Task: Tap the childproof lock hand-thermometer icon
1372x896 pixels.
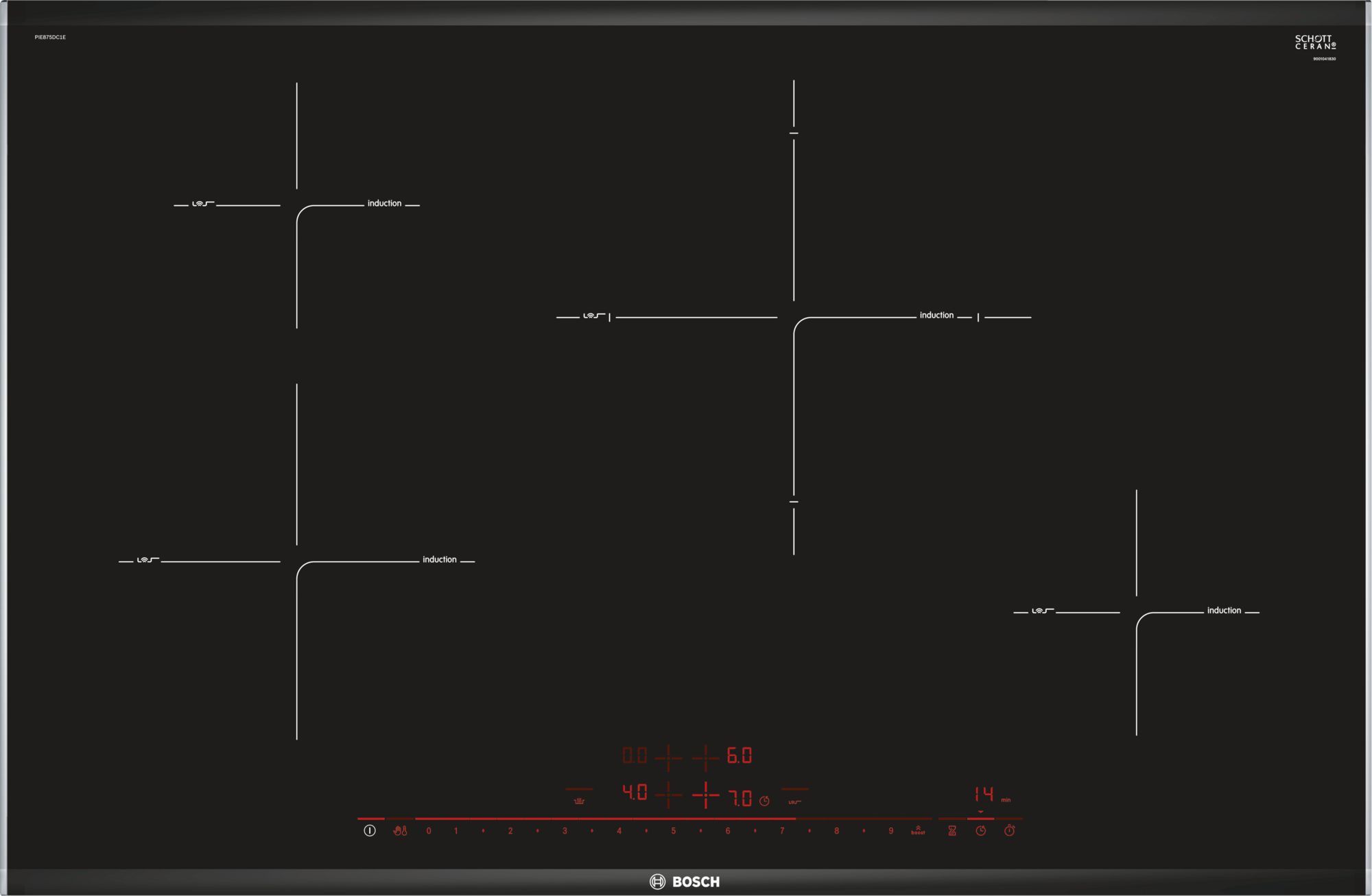Action: click(x=400, y=831)
